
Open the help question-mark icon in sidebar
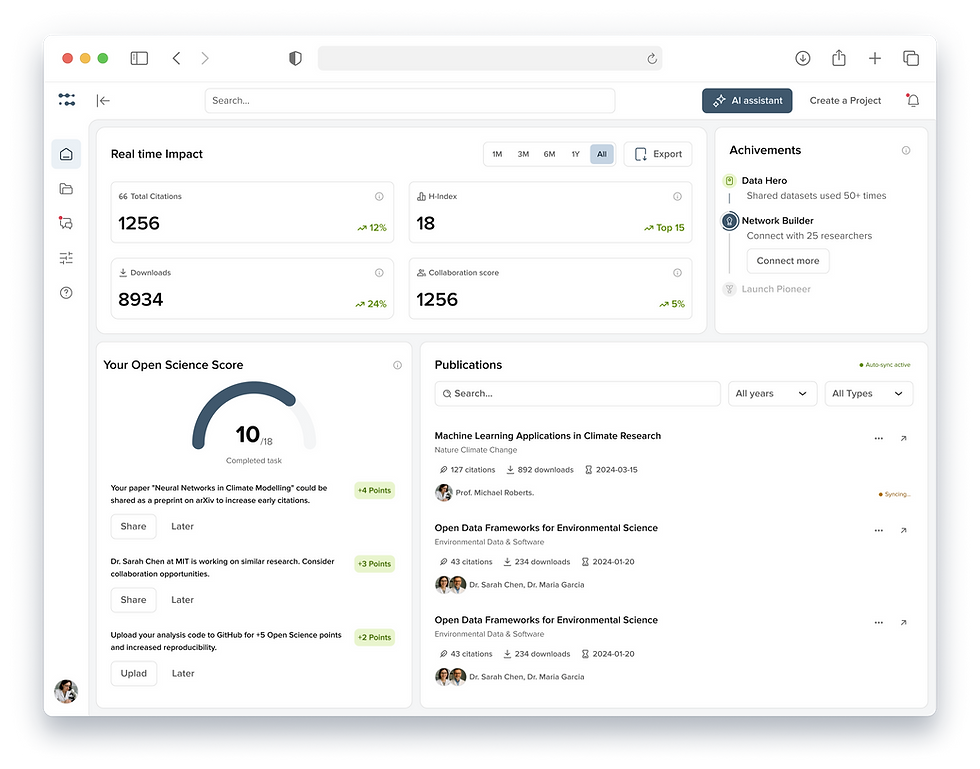(66, 292)
